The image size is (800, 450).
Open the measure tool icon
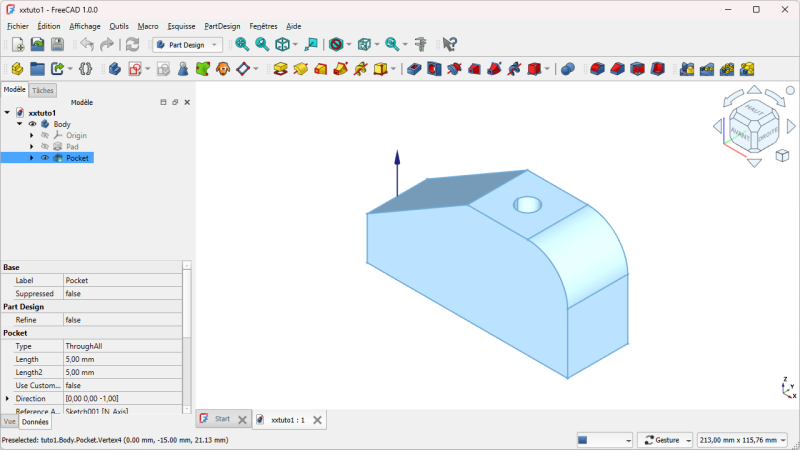pyautogui.click(x=421, y=44)
